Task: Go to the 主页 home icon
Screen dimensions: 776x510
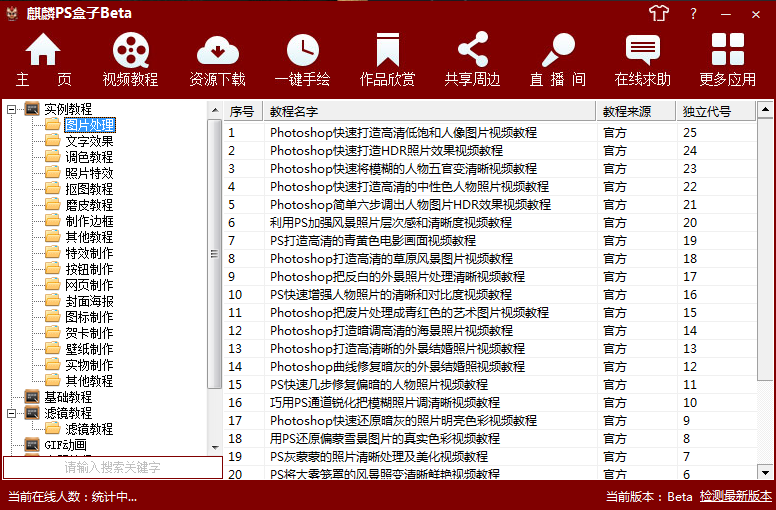Action: (43, 50)
